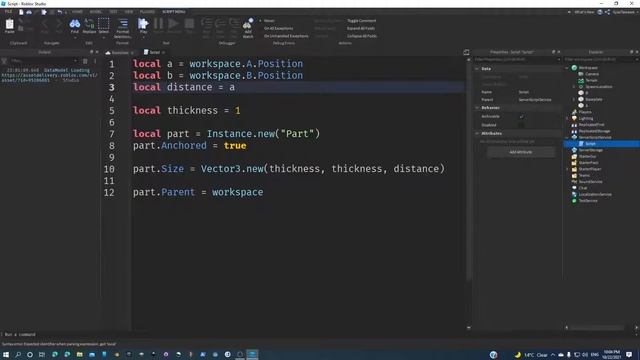Open the taskbar notification center icon

tap(629, 355)
